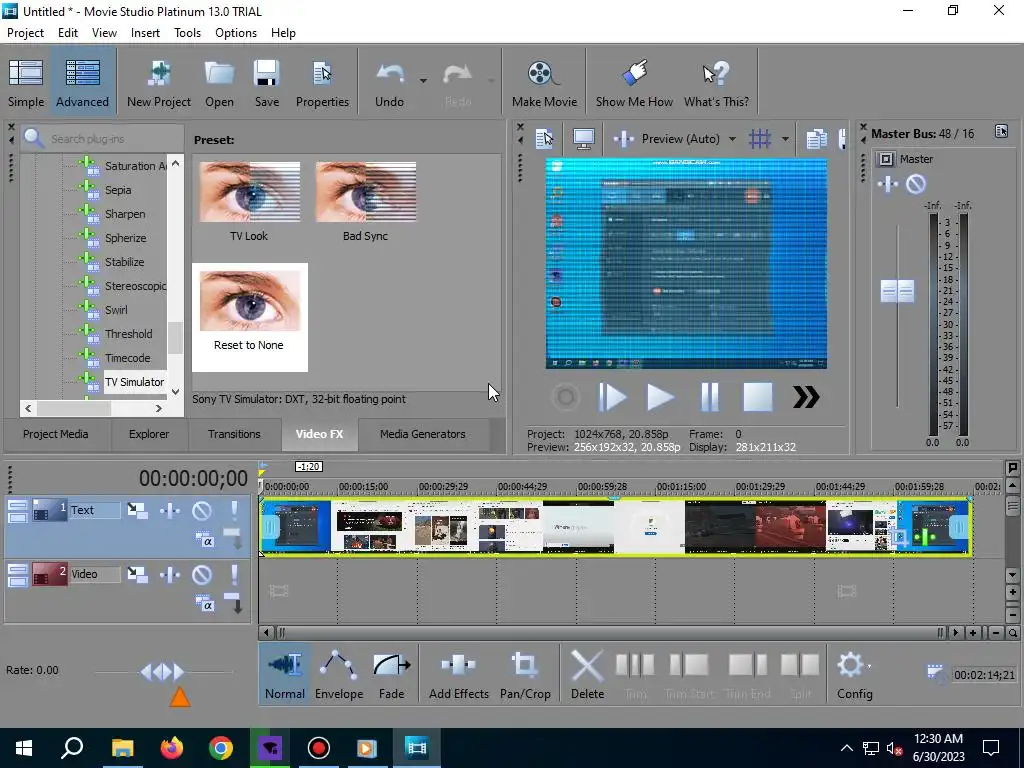Image resolution: width=1024 pixels, height=768 pixels.
Task: Choose the Bad Sync preset
Action: 366,202
